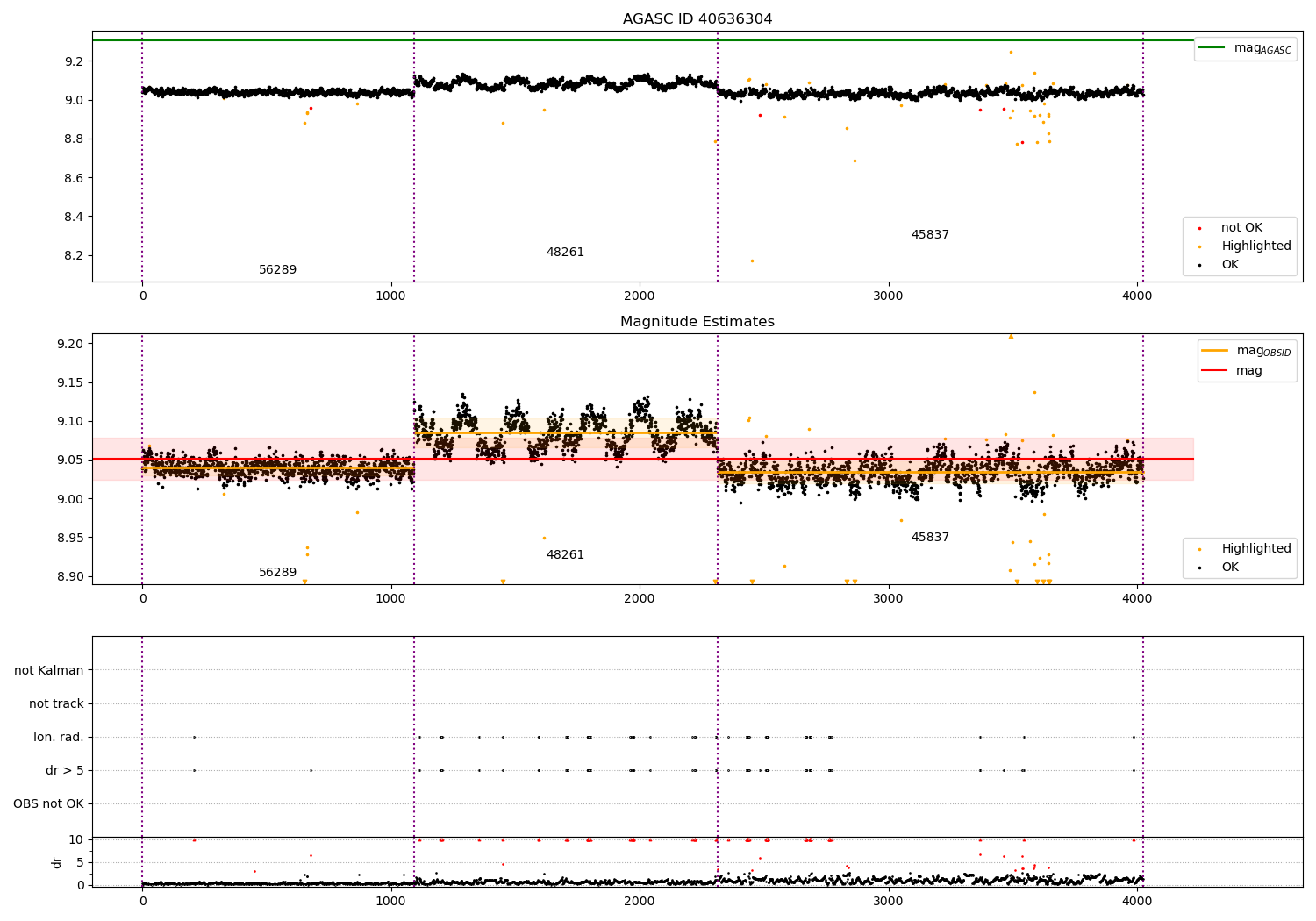Click obsid label 56289 in the top plot
This screenshot has width=1316, height=921.
tap(277, 270)
